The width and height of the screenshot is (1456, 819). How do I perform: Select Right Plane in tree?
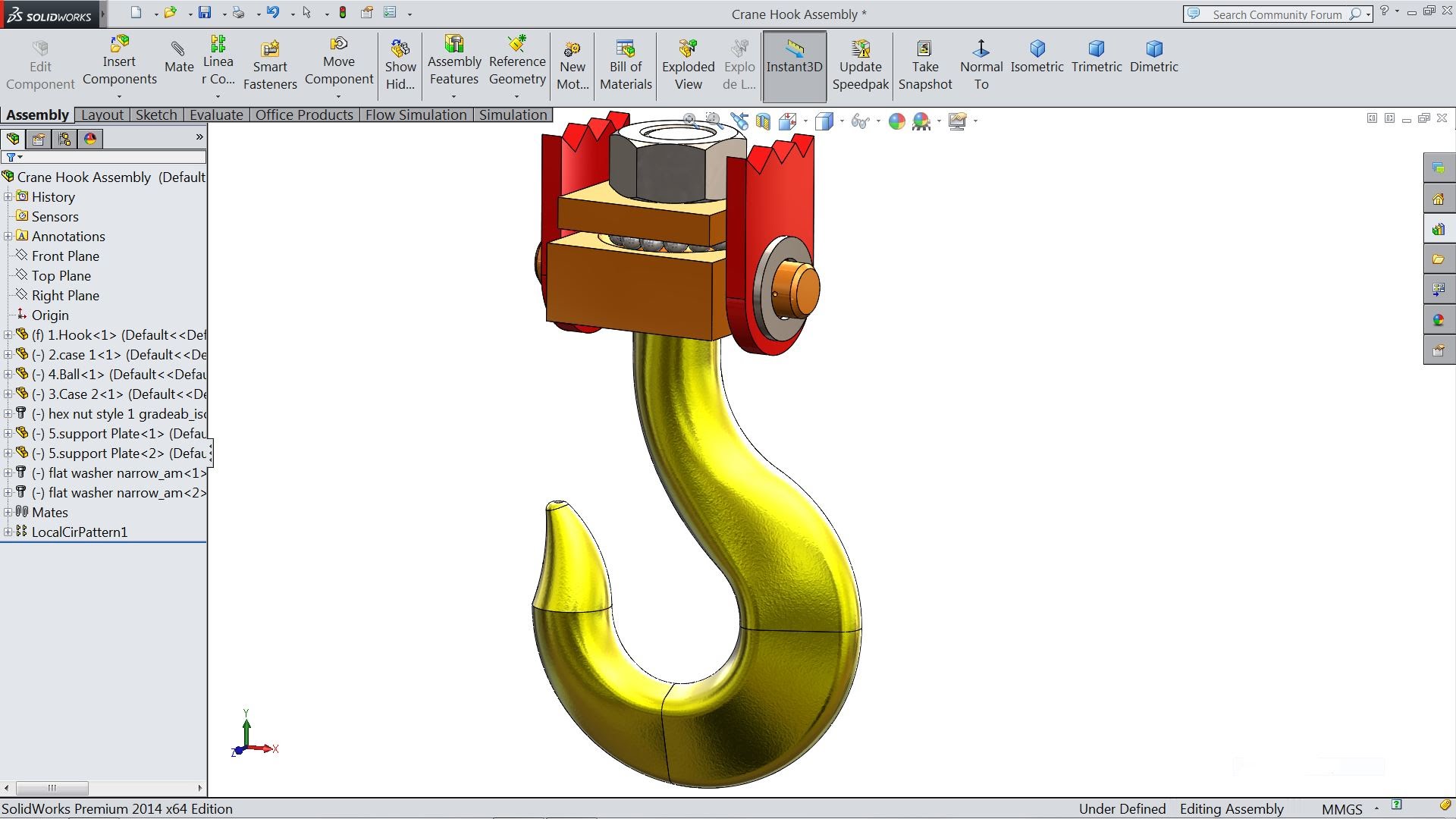(x=65, y=296)
